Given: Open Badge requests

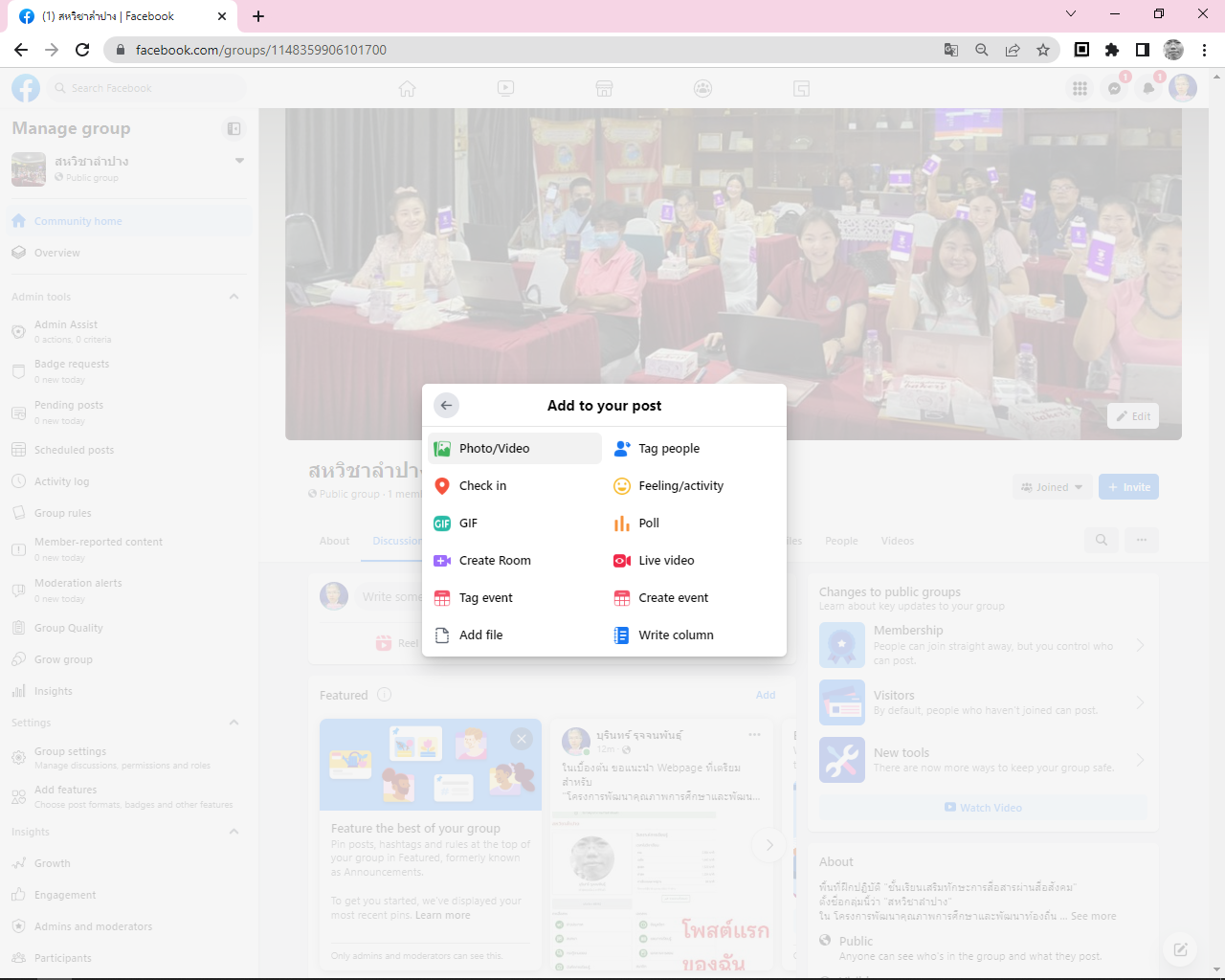Looking at the screenshot, I should pos(129,371).
